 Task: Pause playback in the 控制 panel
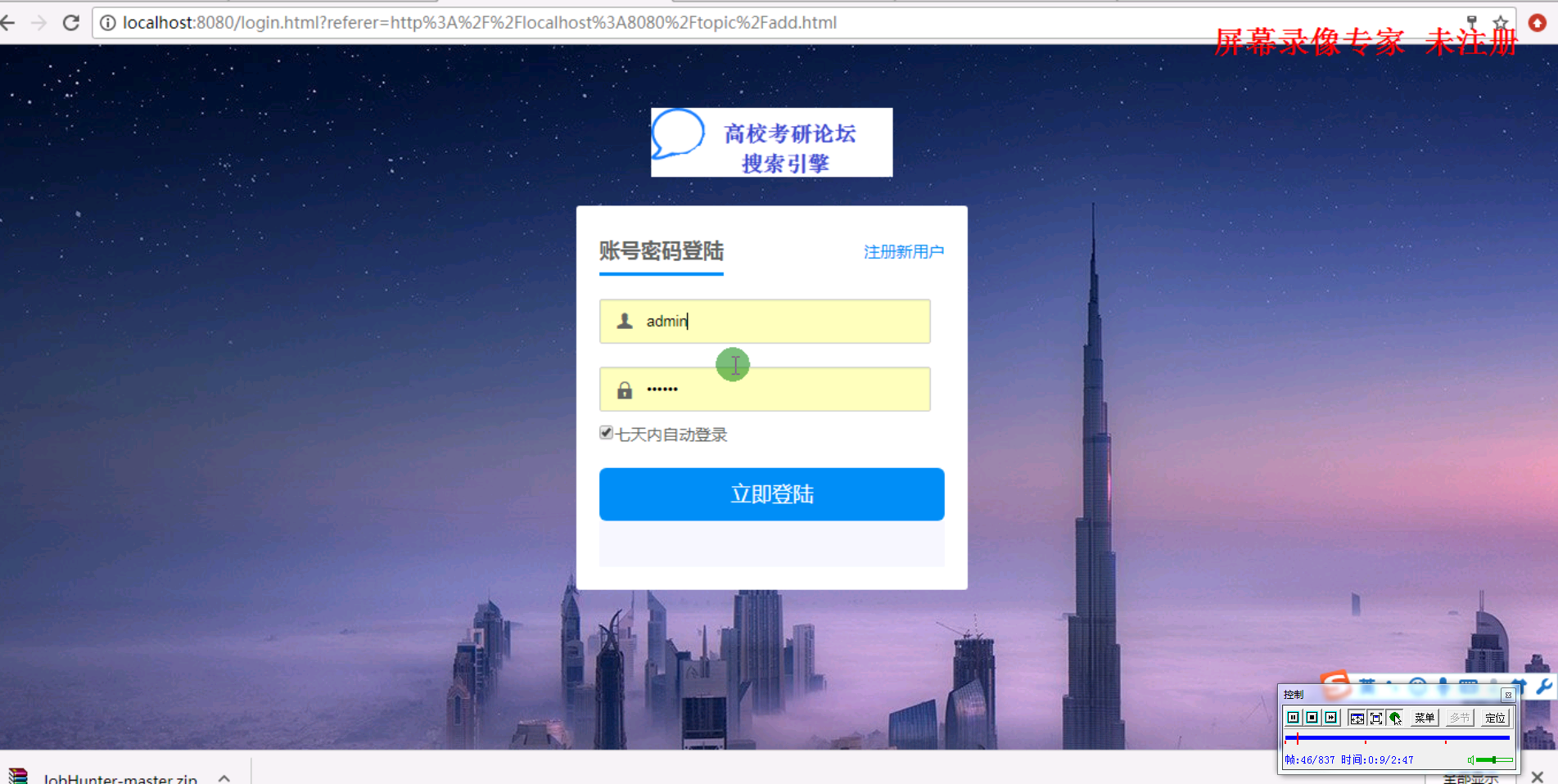click(x=1294, y=718)
